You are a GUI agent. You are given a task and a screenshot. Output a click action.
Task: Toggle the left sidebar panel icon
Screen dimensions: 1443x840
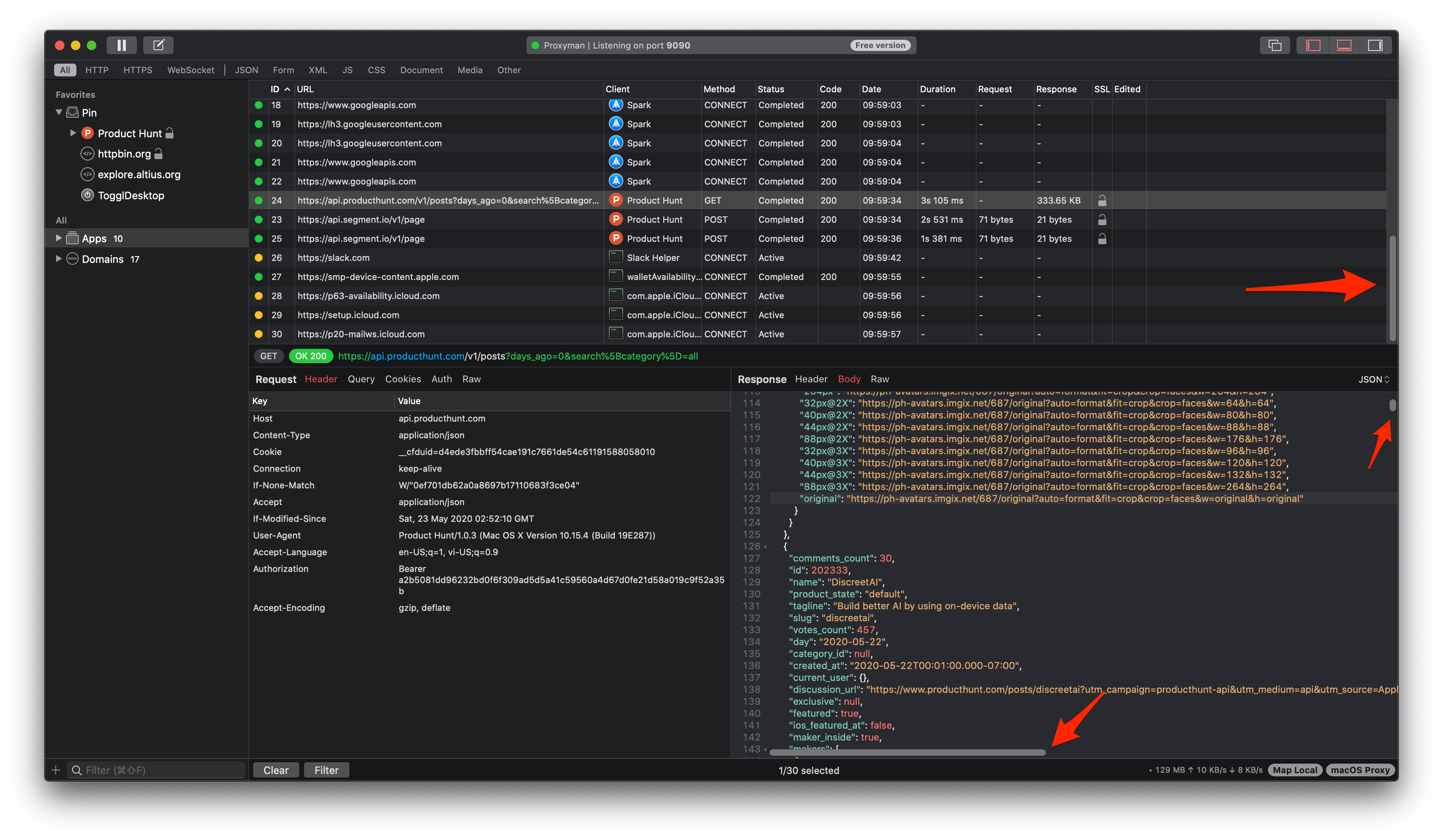[1312, 45]
